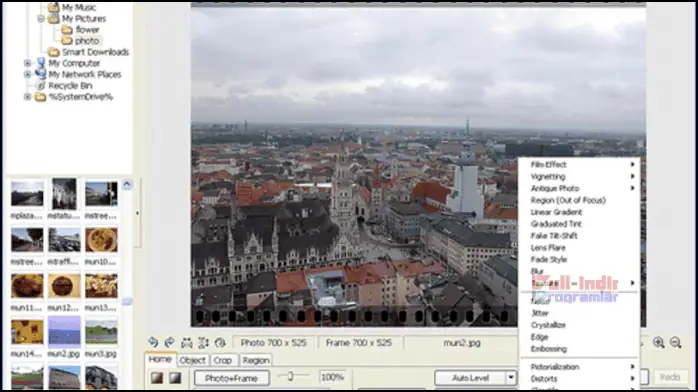The image size is (698, 392).
Task: Choose Embossing from the menu
Action: coord(580,349)
